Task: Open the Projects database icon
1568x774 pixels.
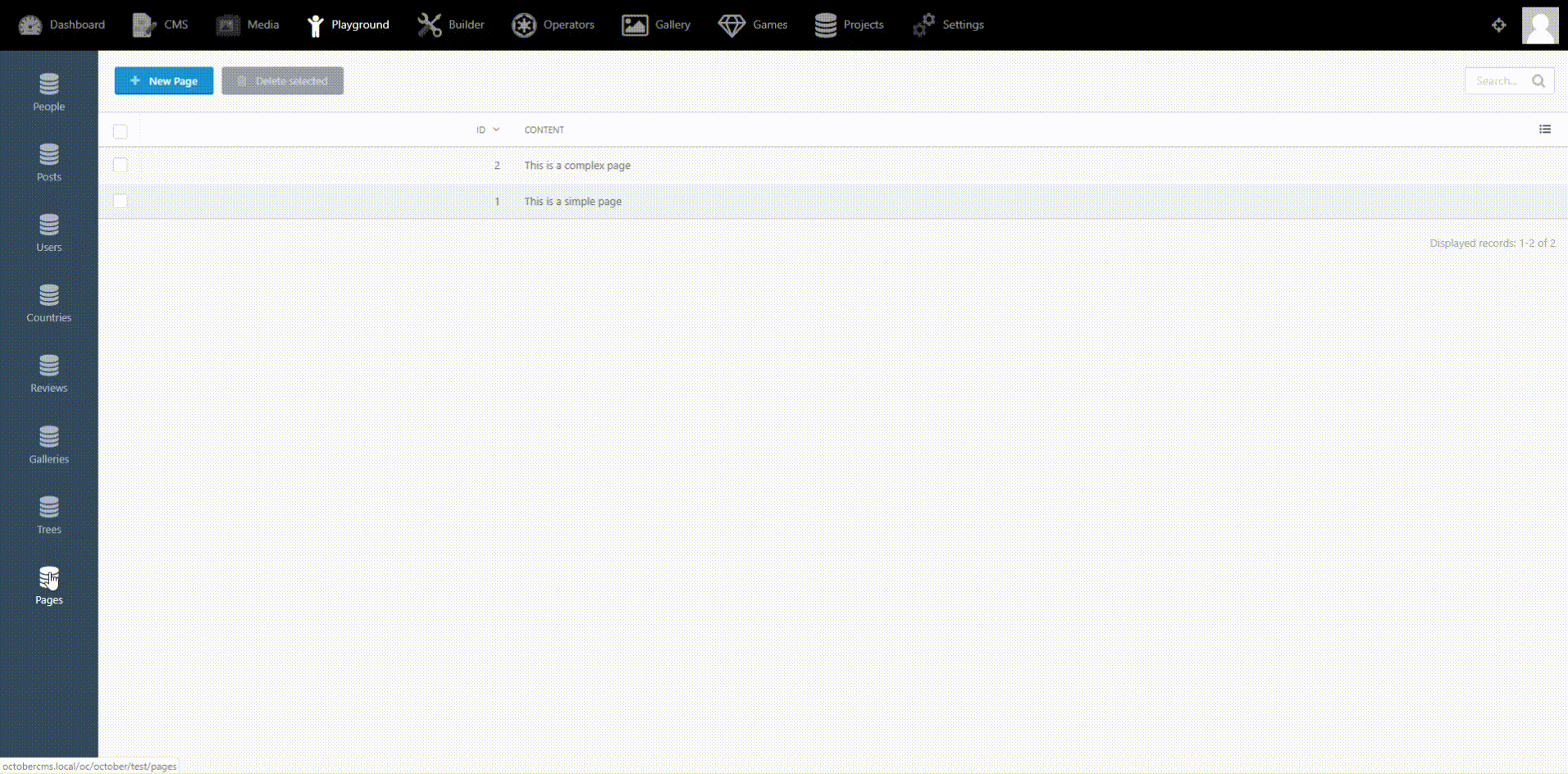Action: coord(826,25)
